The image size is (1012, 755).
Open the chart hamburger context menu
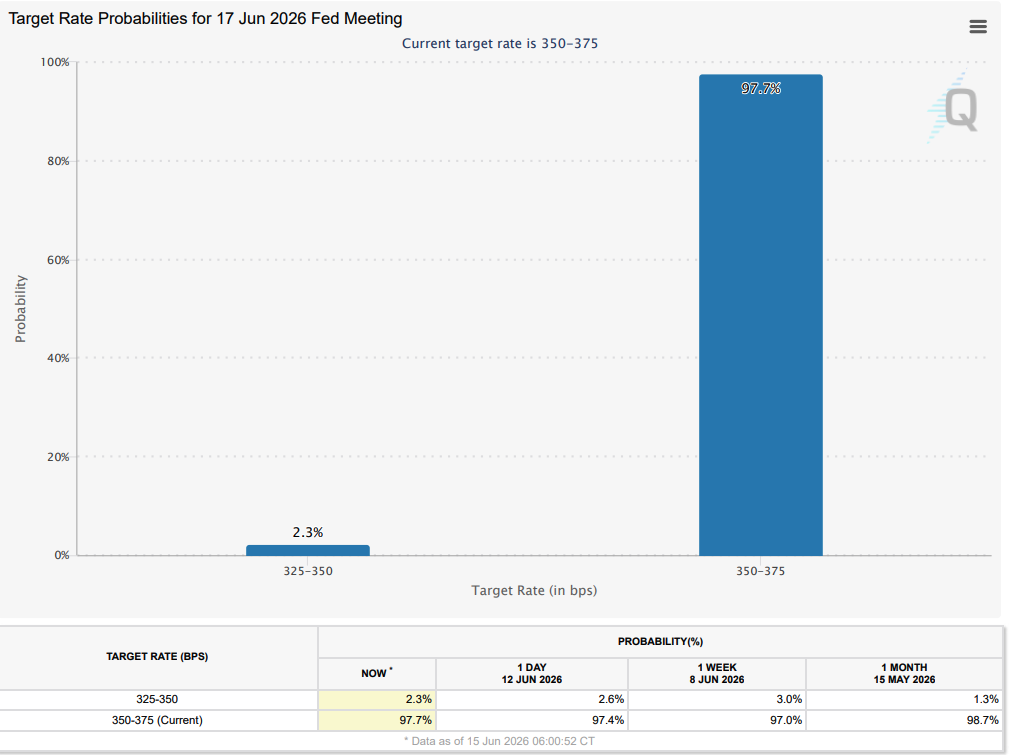tap(978, 26)
